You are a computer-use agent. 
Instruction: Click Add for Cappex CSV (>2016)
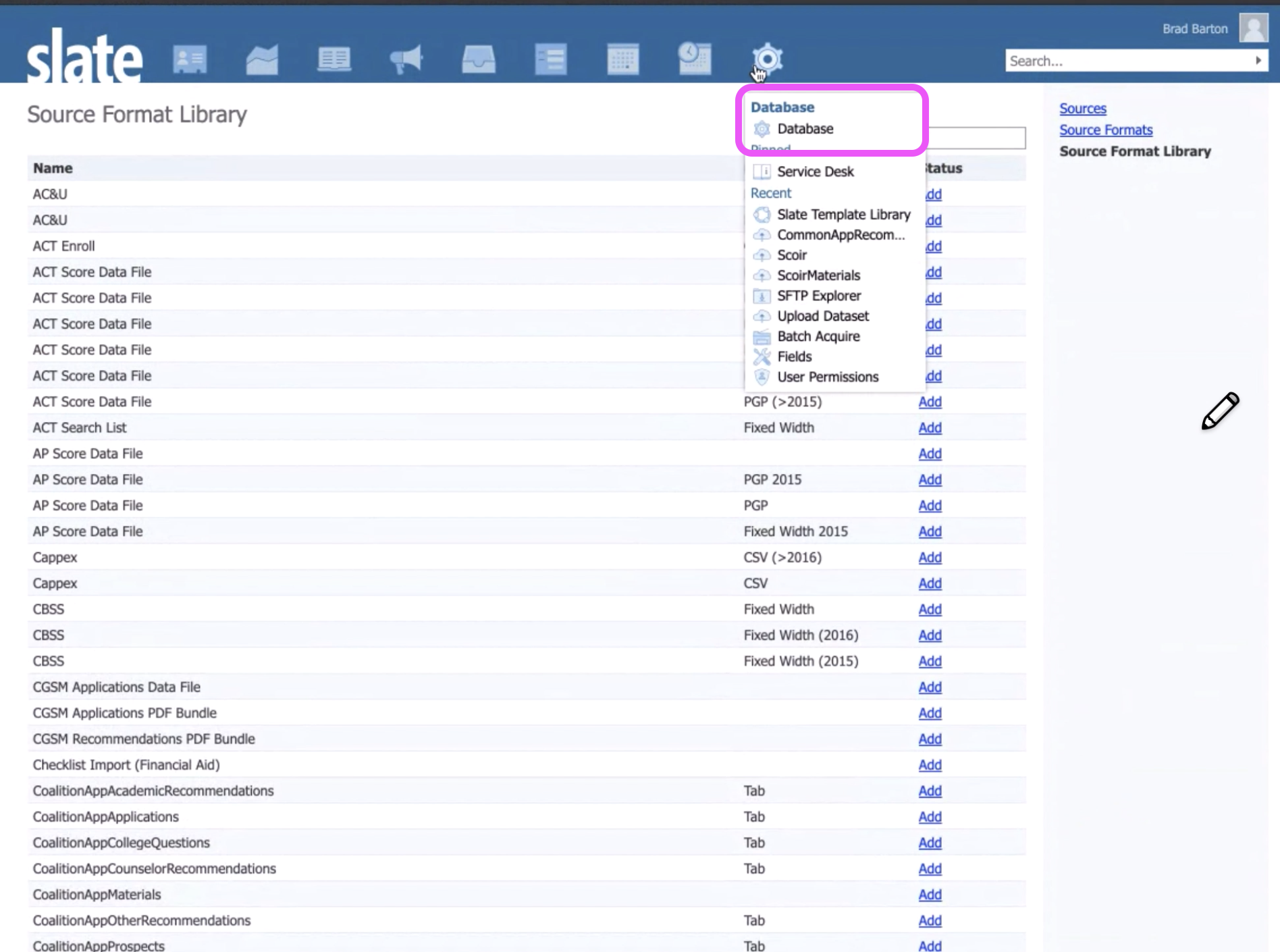(930, 557)
